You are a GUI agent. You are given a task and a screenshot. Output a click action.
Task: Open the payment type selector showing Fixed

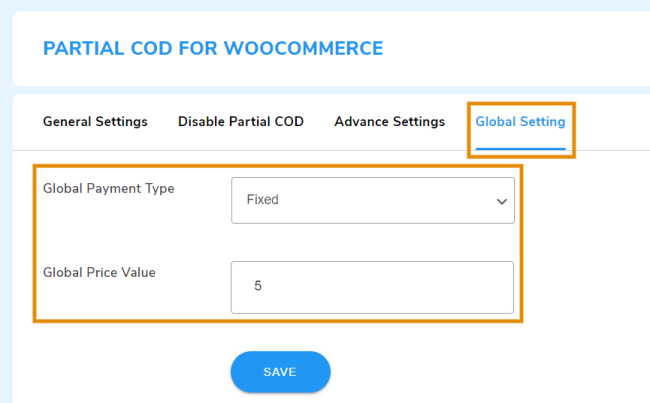[x=372, y=200]
